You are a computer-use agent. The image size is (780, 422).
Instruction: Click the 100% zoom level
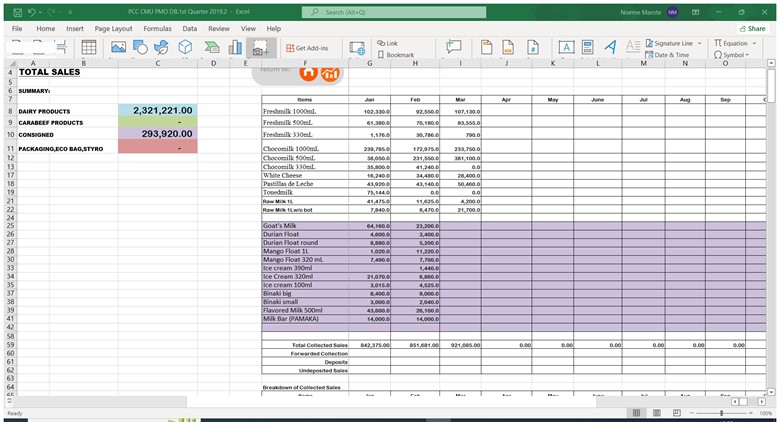(766, 413)
